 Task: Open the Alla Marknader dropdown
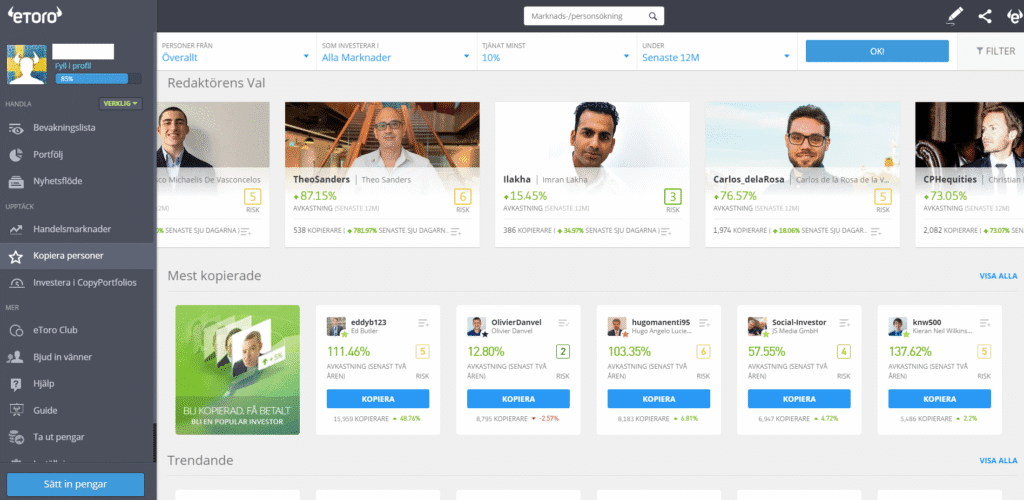tap(395, 52)
